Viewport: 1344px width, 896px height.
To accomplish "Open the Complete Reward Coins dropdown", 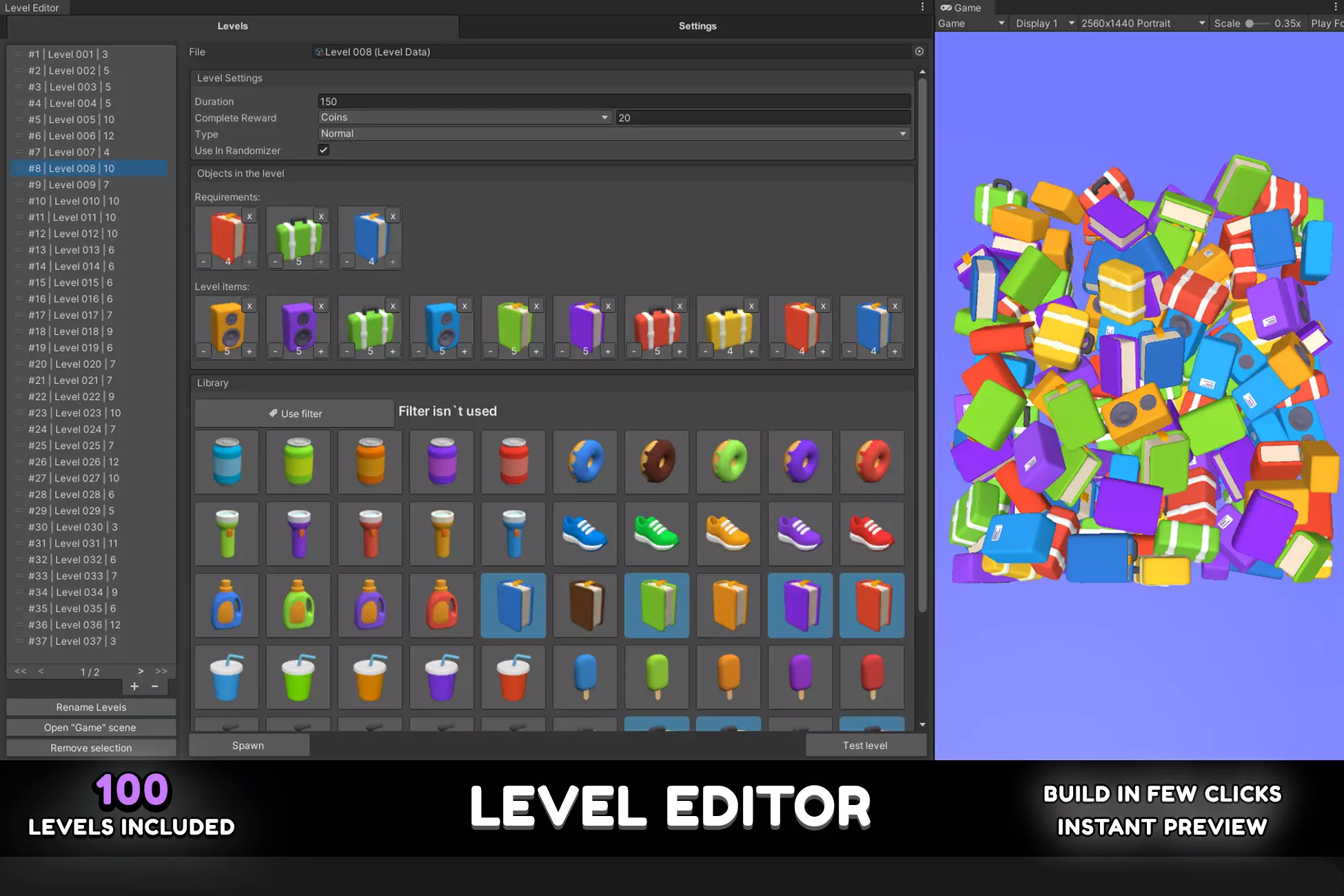I will pos(465,118).
